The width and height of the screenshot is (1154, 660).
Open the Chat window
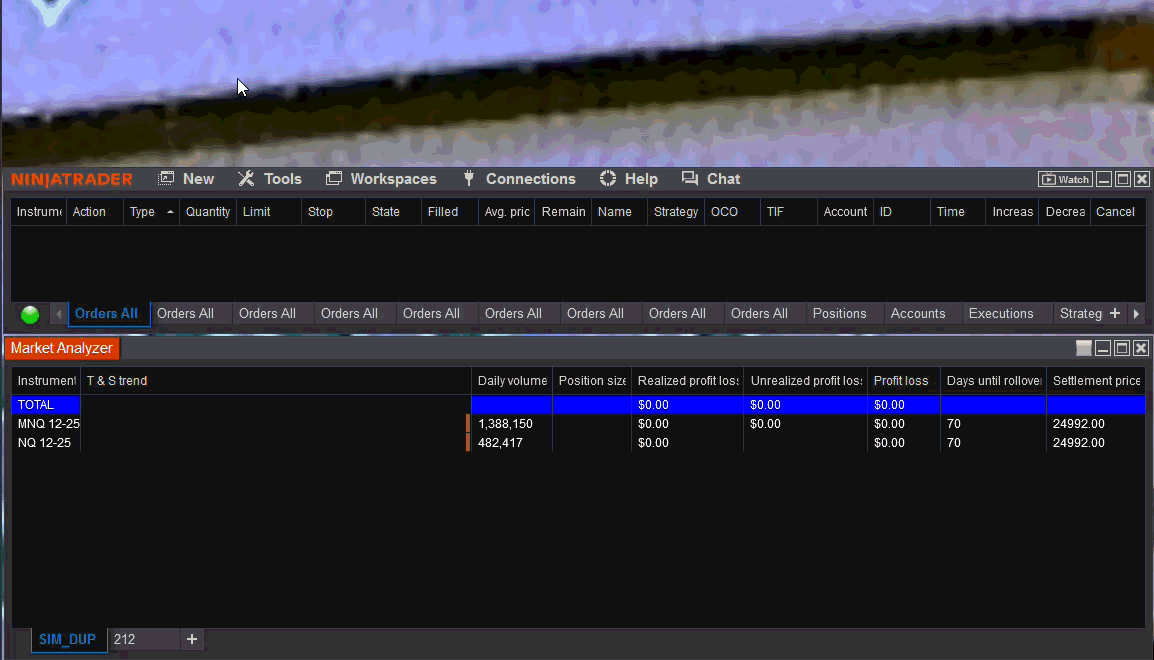pyautogui.click(x=711, y=179)
